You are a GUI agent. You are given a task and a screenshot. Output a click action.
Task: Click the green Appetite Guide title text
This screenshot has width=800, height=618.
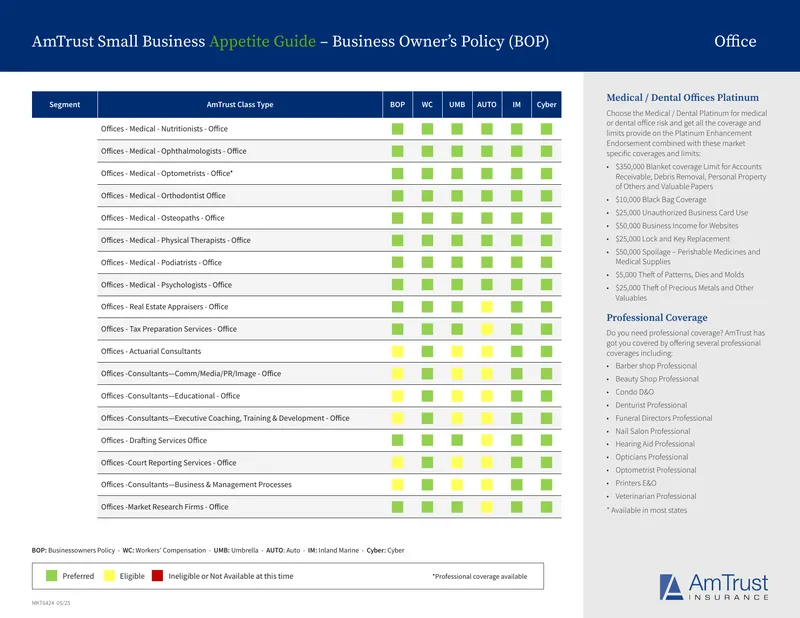(263, 41)
